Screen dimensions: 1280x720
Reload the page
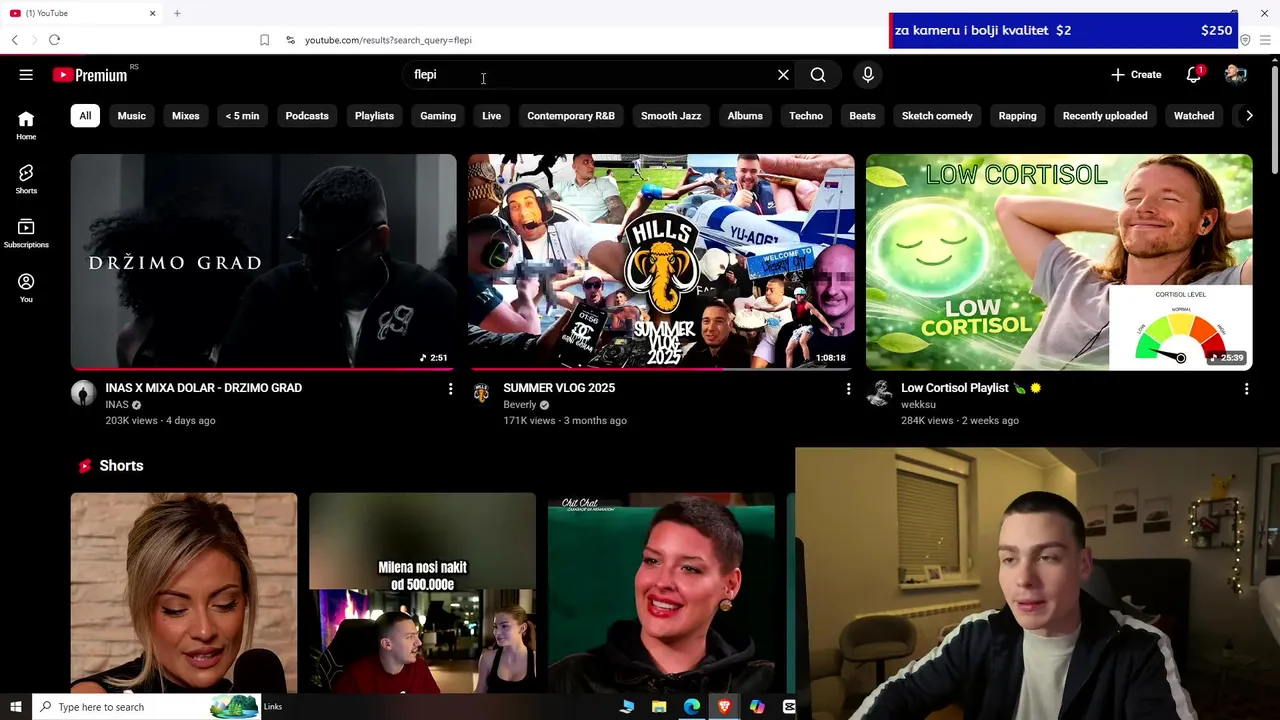point(54,40)
